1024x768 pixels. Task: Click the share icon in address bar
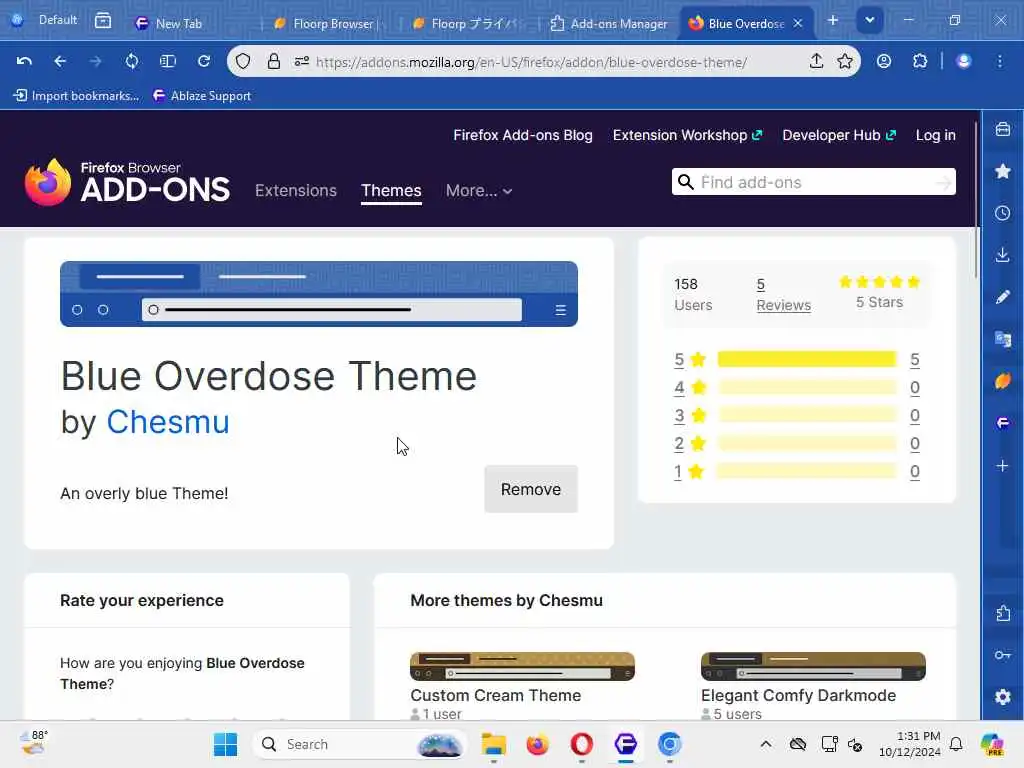pos(816,61)
